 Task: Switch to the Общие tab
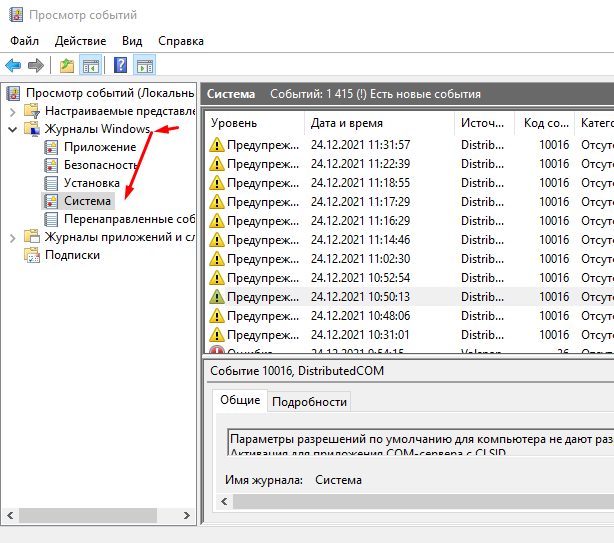[x=240, y=400]
